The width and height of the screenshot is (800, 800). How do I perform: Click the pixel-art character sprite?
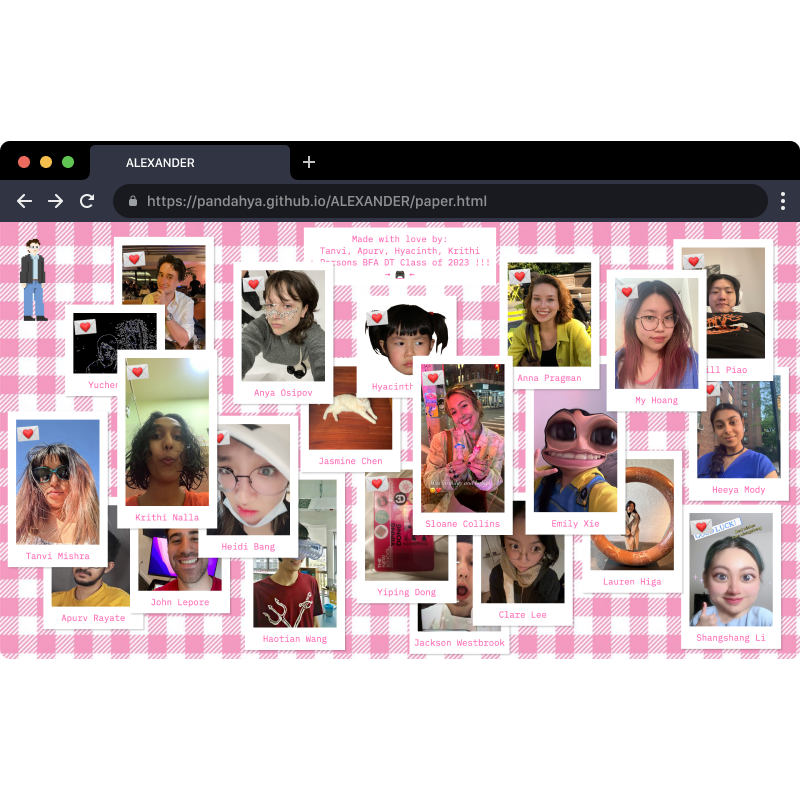tap(34, 280)
